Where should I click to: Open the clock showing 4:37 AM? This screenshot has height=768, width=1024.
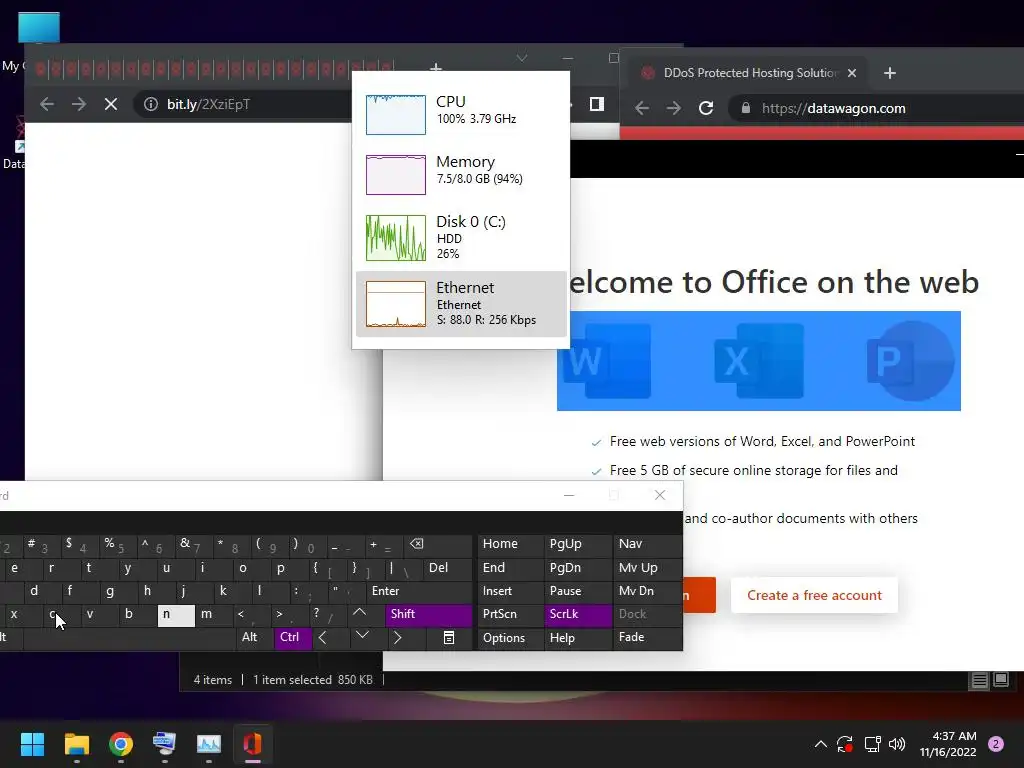(x=948, y=744)
